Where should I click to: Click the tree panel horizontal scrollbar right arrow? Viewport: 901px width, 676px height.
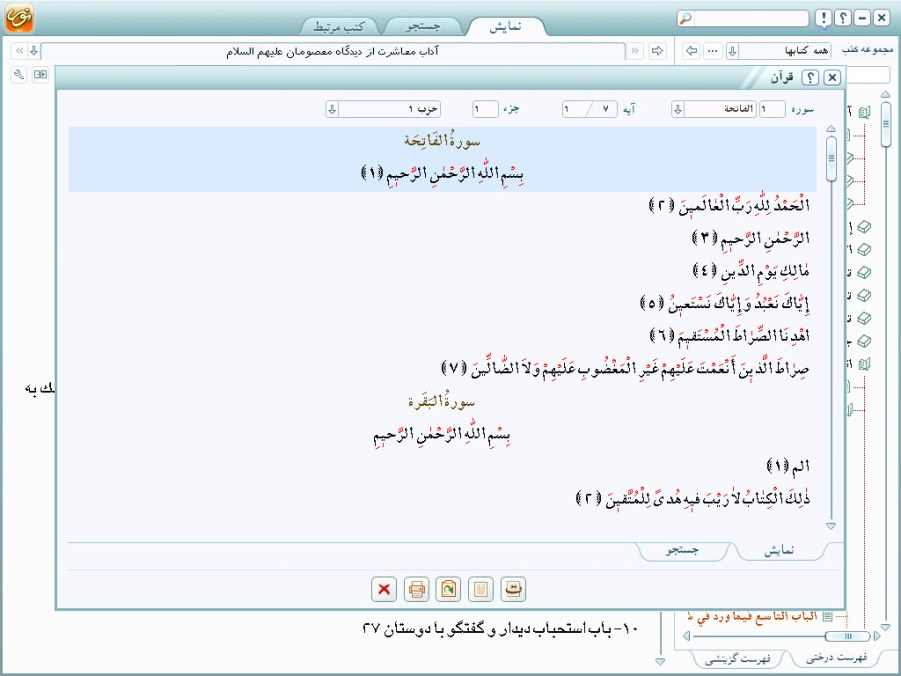[877, 636]
